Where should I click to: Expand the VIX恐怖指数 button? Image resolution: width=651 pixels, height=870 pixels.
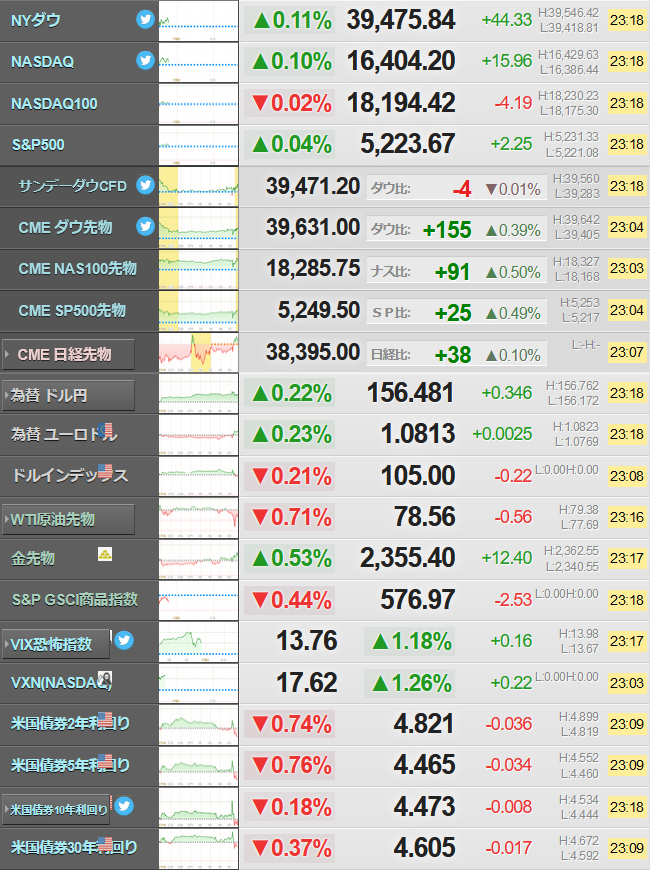[x=56, y=644]
